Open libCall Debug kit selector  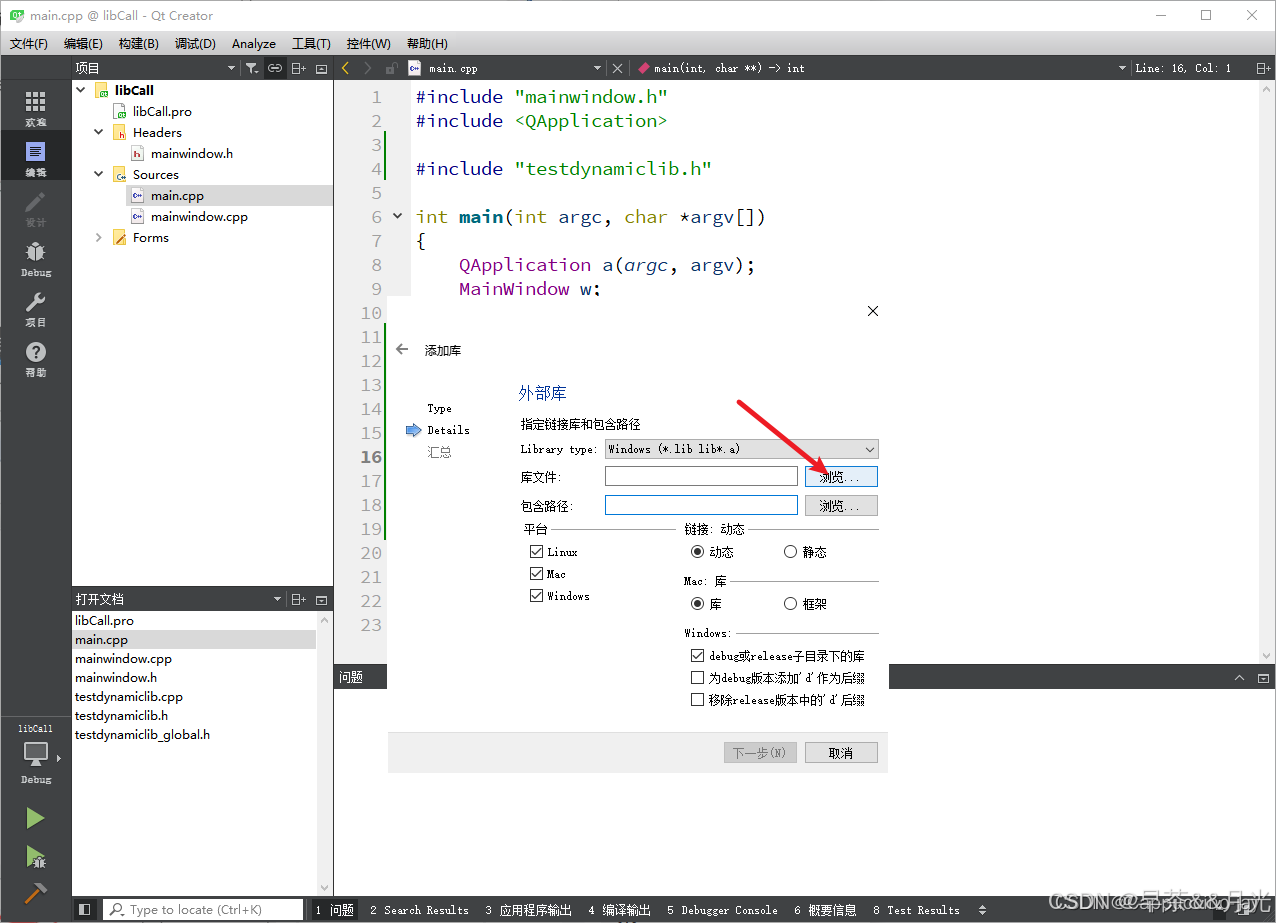coord(35,755)
